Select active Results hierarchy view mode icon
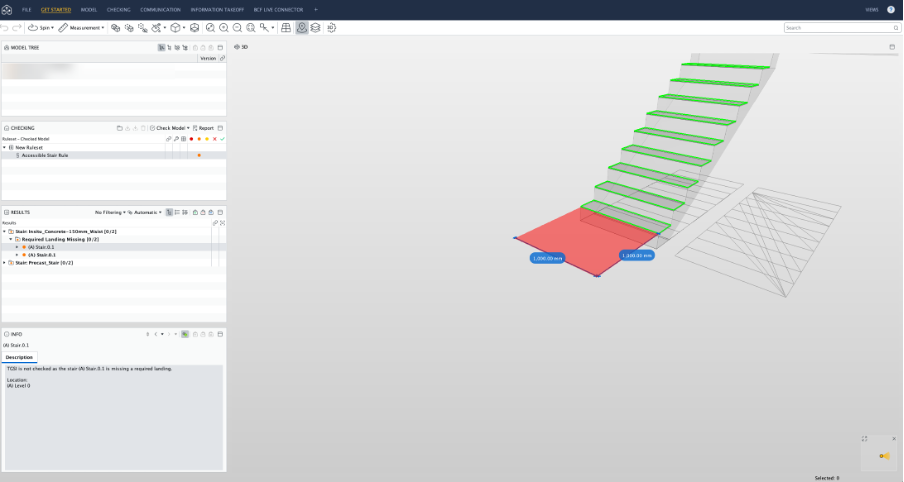Viewport: 904px width, 482px height. coord(169,212)
